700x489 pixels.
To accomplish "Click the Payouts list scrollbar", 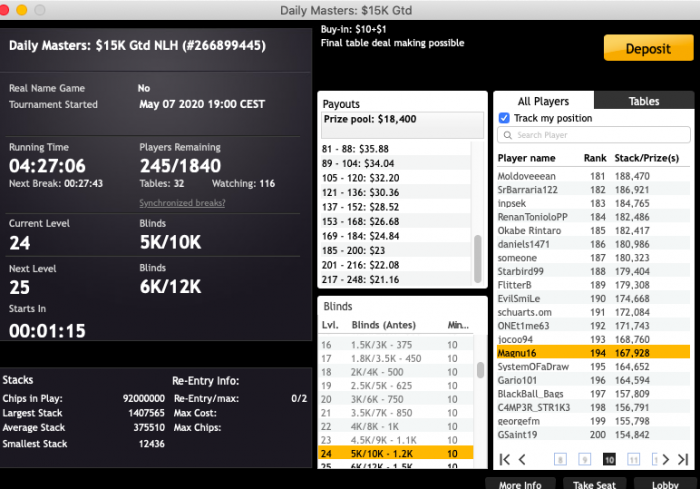I will (478, 259).
